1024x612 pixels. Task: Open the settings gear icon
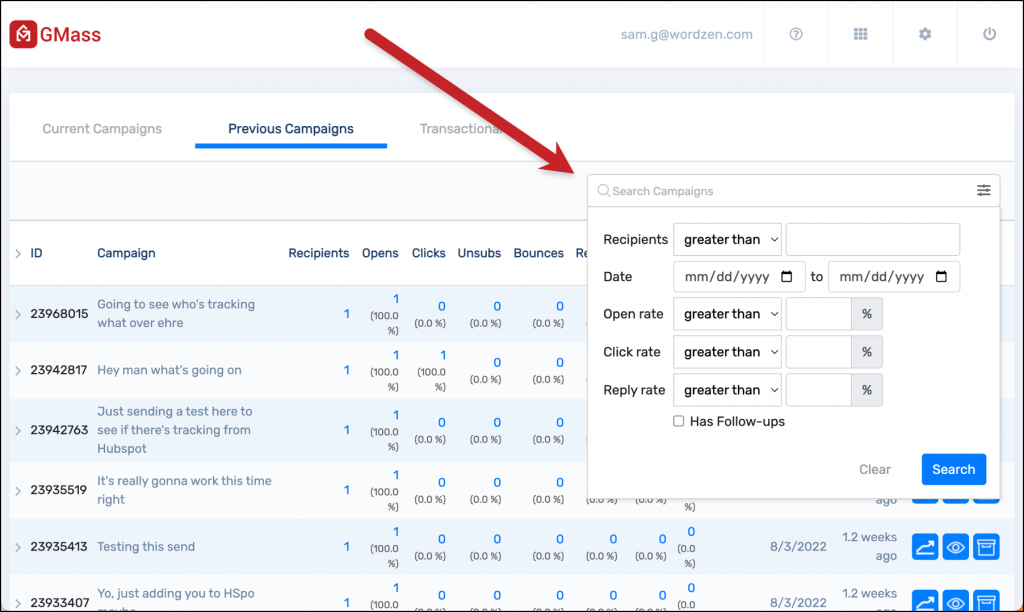[x=924, y=33]
